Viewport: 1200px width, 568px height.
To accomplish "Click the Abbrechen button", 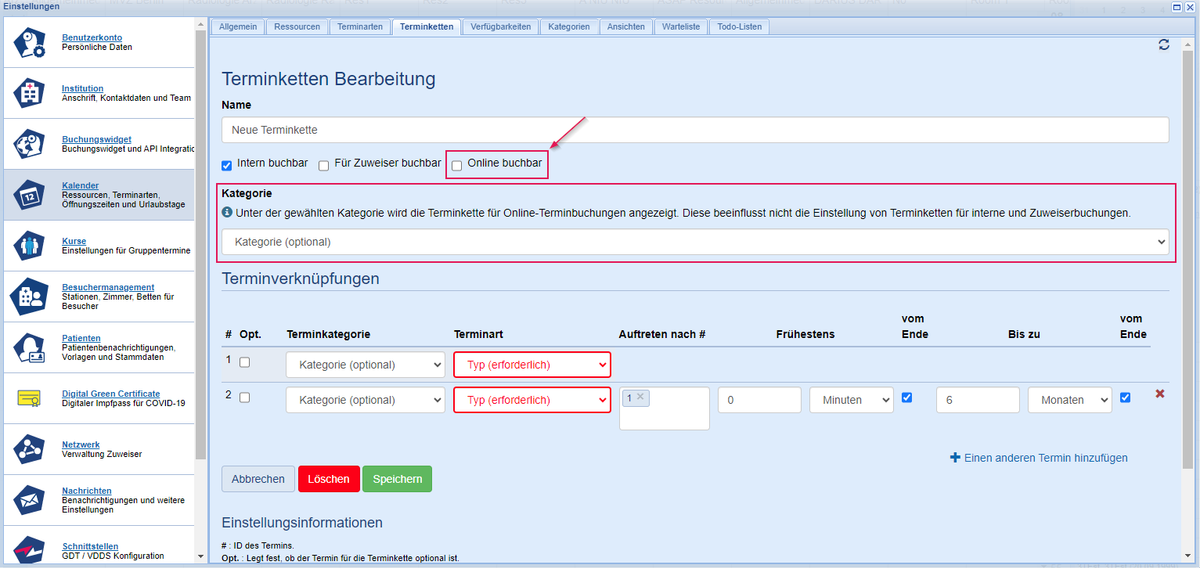I will (x=258, y=479).
